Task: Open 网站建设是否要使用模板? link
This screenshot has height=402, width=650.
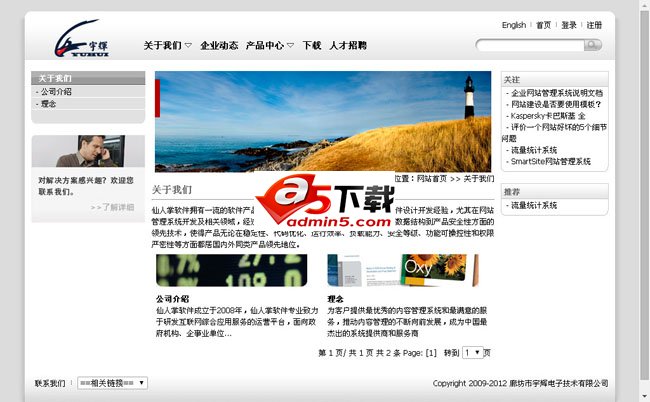Action: [x=556, y=104]
